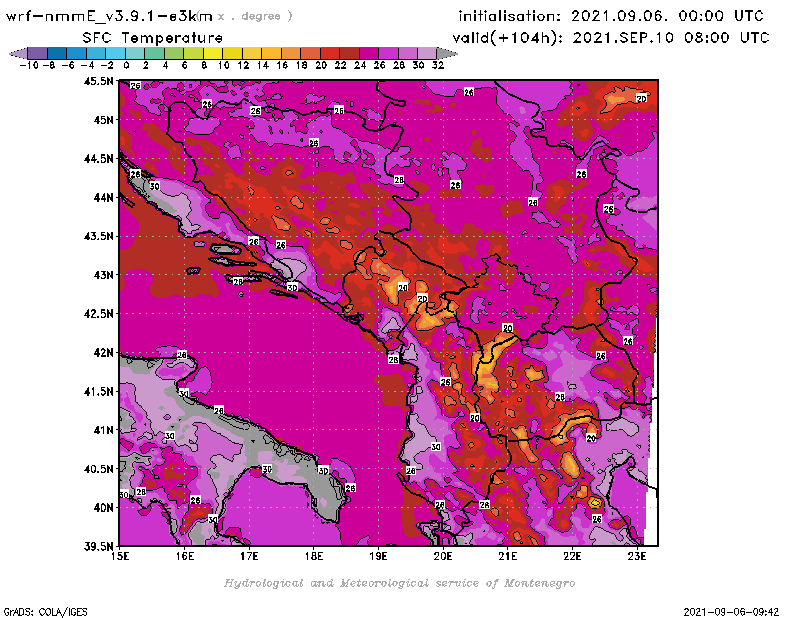Click the 42.5N latitude label
This screenshot has width=800, height=618.
(98, 314)
